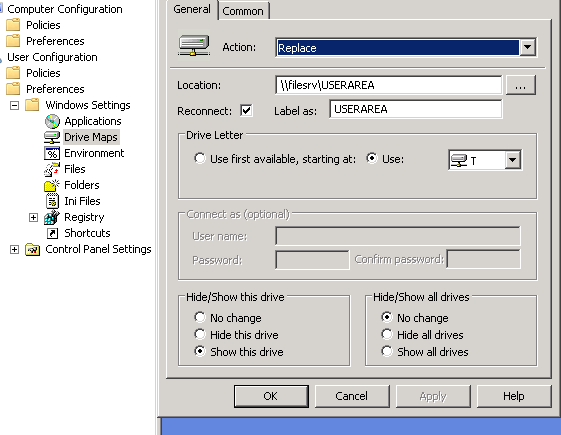Click the Help button
The width and height of the screenshot is (561, 435).
pos(514,396)
